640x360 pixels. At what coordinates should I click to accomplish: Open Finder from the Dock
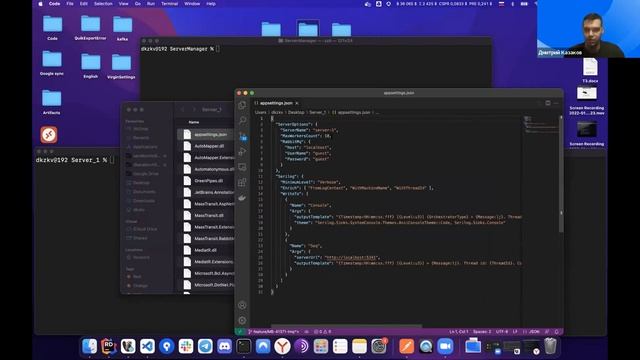tap(89, 346)
